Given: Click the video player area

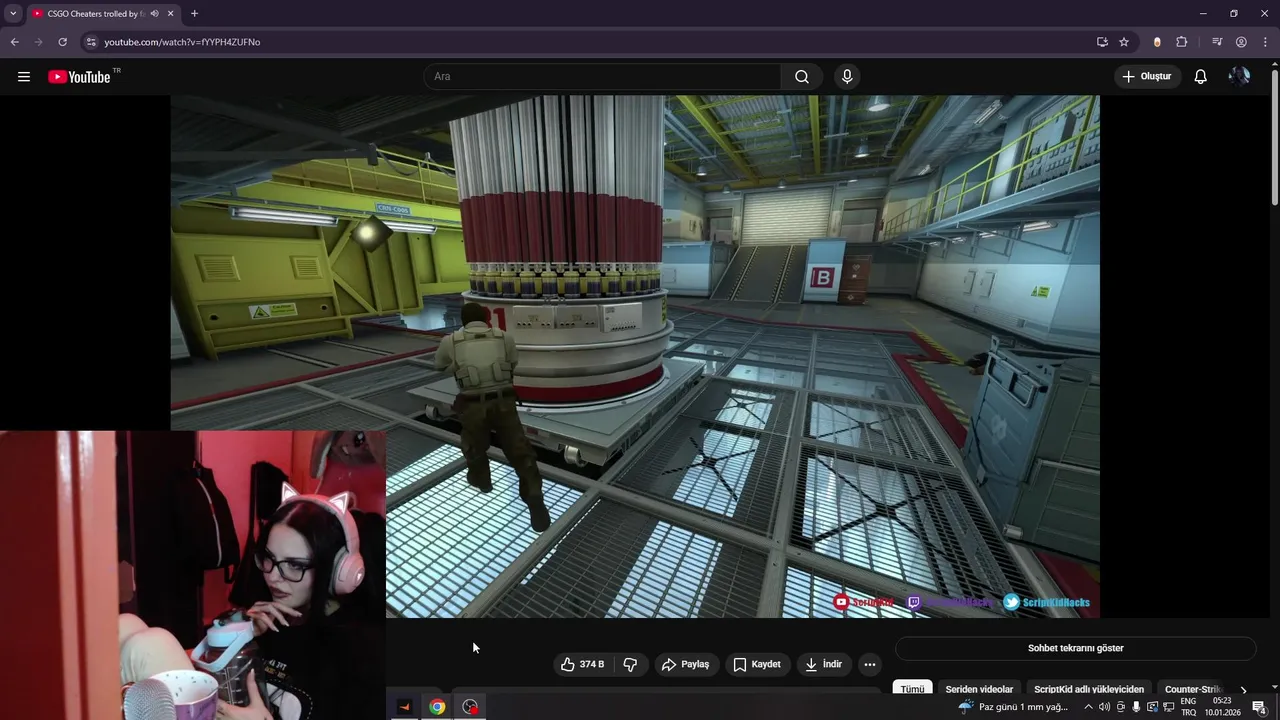Looking at the screenshot, I should pyautogui.click(x=635, y=356).
